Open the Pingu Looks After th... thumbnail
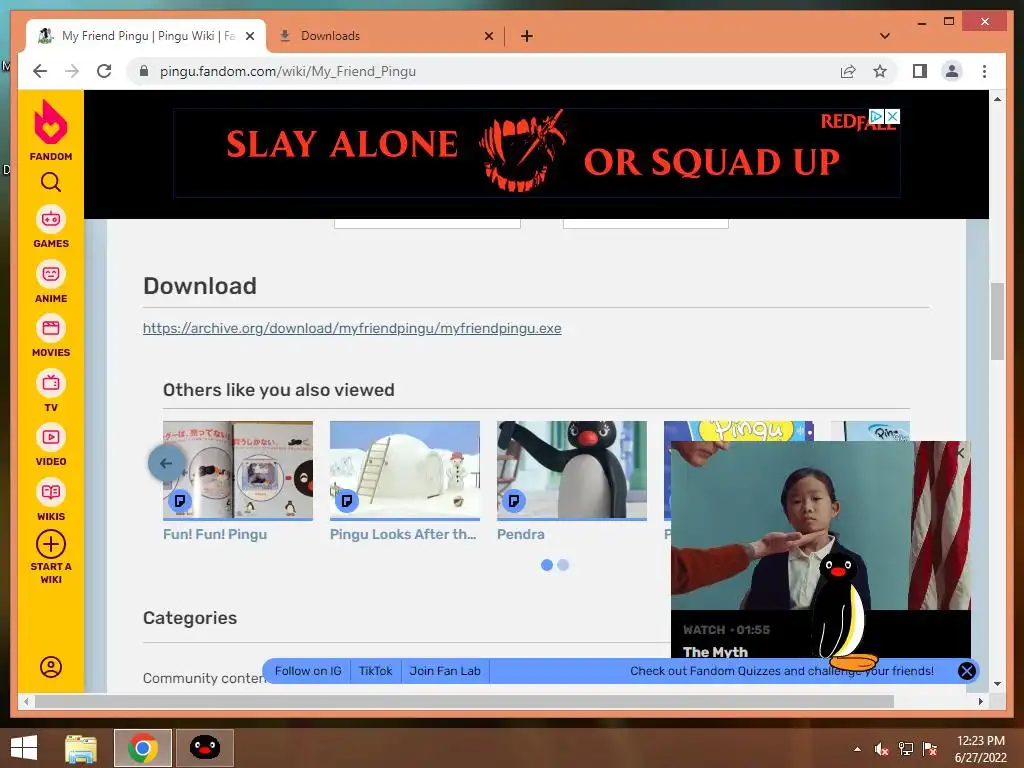1024x768 pixels. click(405, 470)
